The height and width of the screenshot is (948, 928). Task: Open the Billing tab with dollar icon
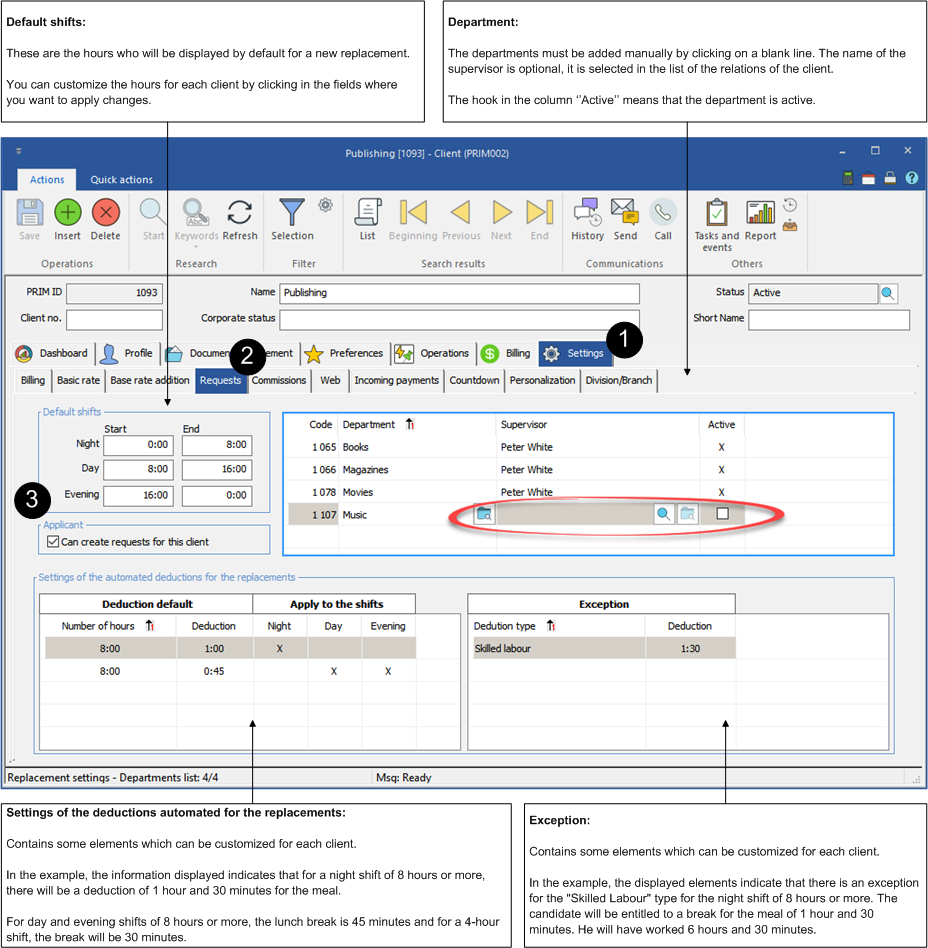[x=506, y=353]
